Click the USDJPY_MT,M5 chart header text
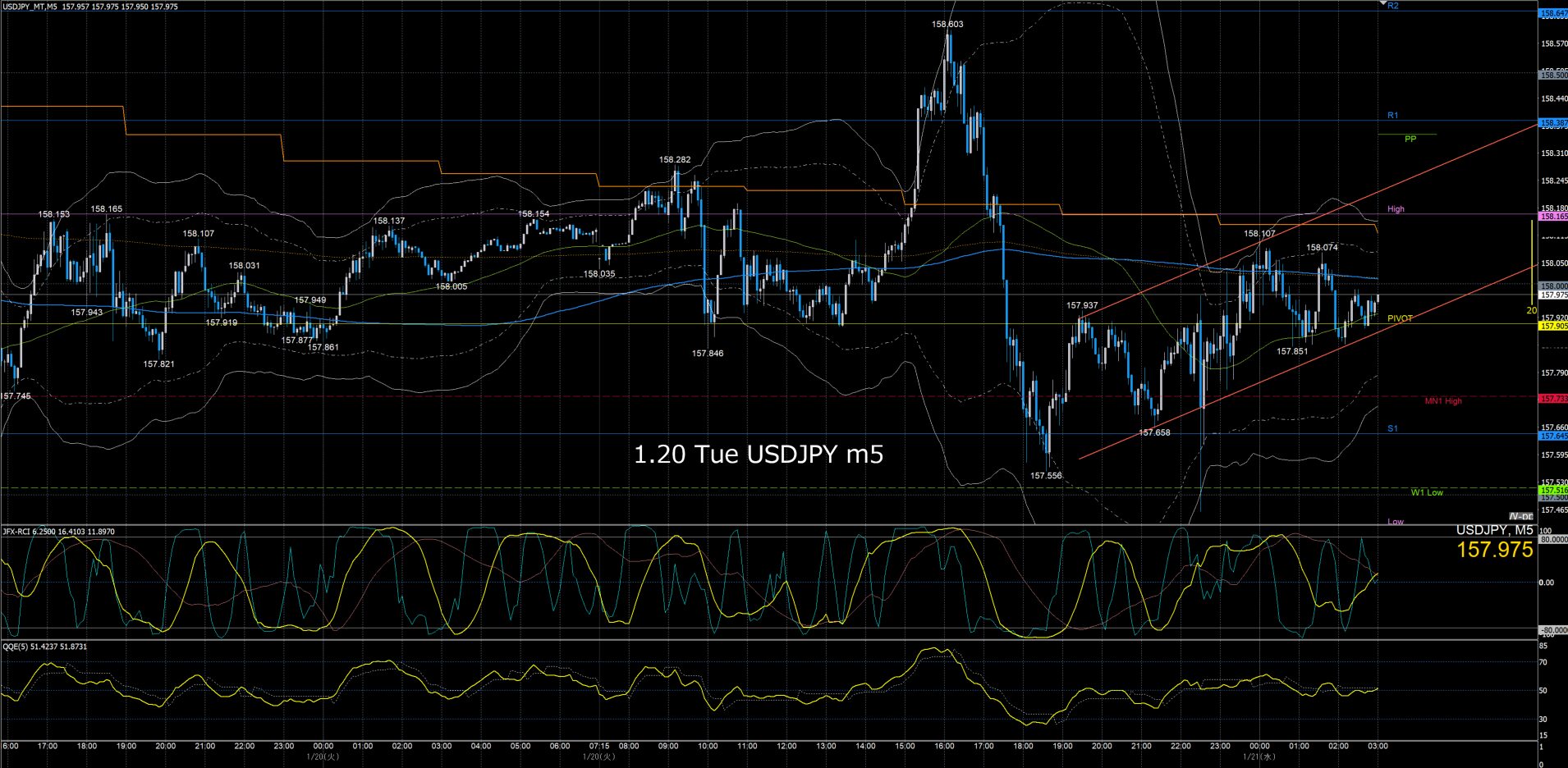 pyautogui.click(x=30, y=7)
